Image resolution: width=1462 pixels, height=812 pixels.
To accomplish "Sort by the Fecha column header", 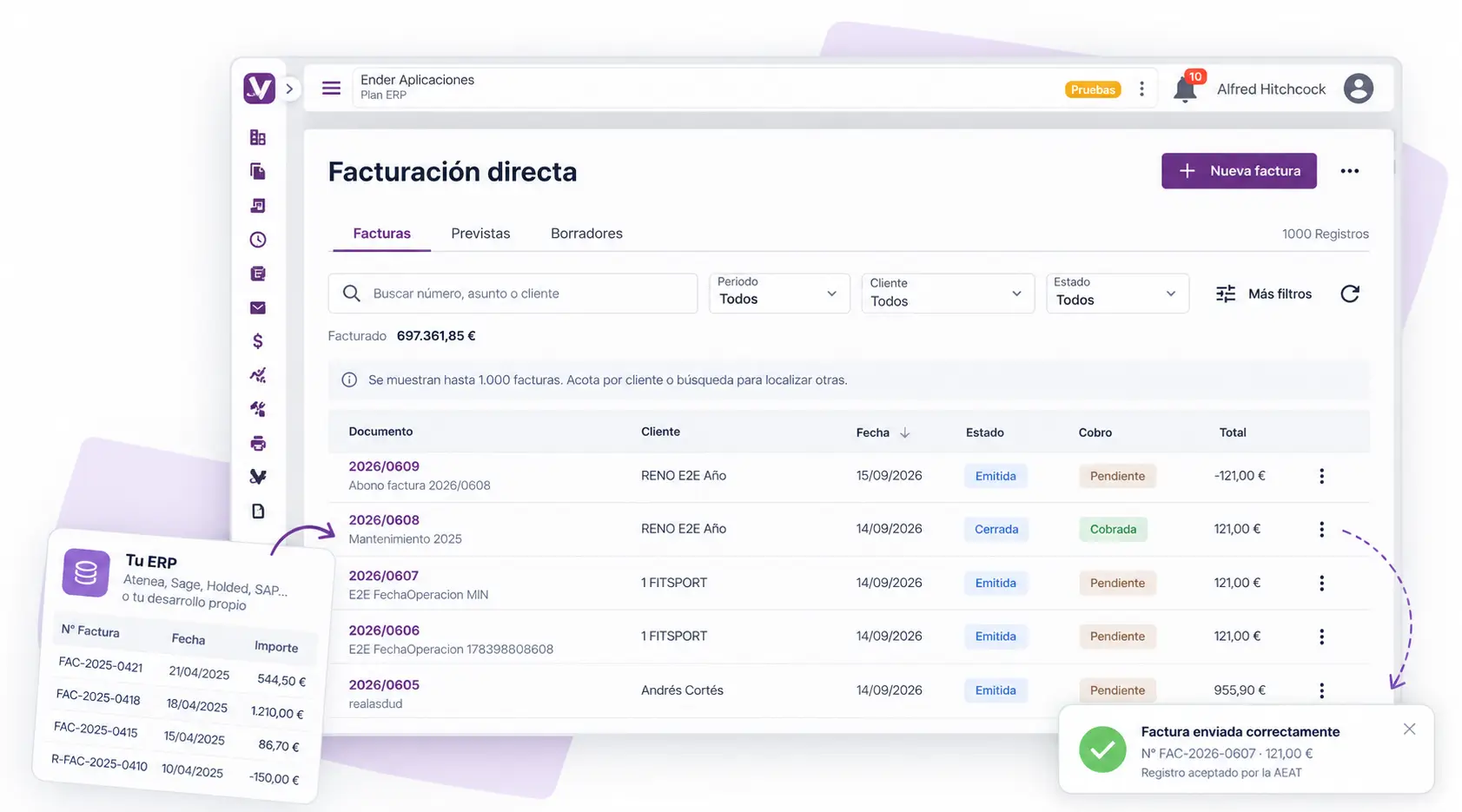I will coord(883,432).
